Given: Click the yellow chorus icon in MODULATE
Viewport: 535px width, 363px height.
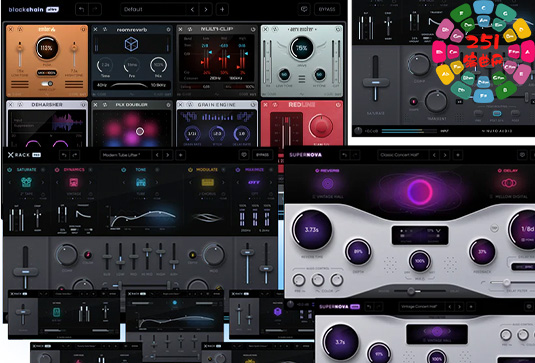Looking at the screenshot, I should [x=207, y=182].
